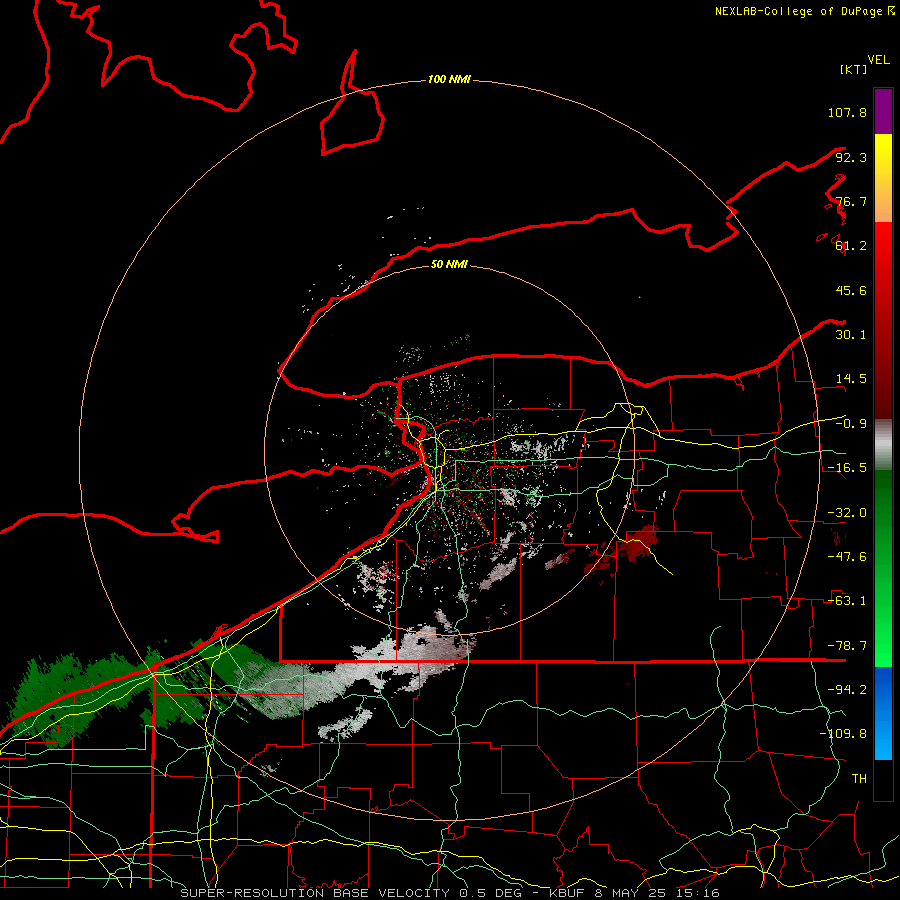Select the -63.1 scale value
Viewport: 900px width, 900px height.
pyautogui.click(x=847, y=601)
